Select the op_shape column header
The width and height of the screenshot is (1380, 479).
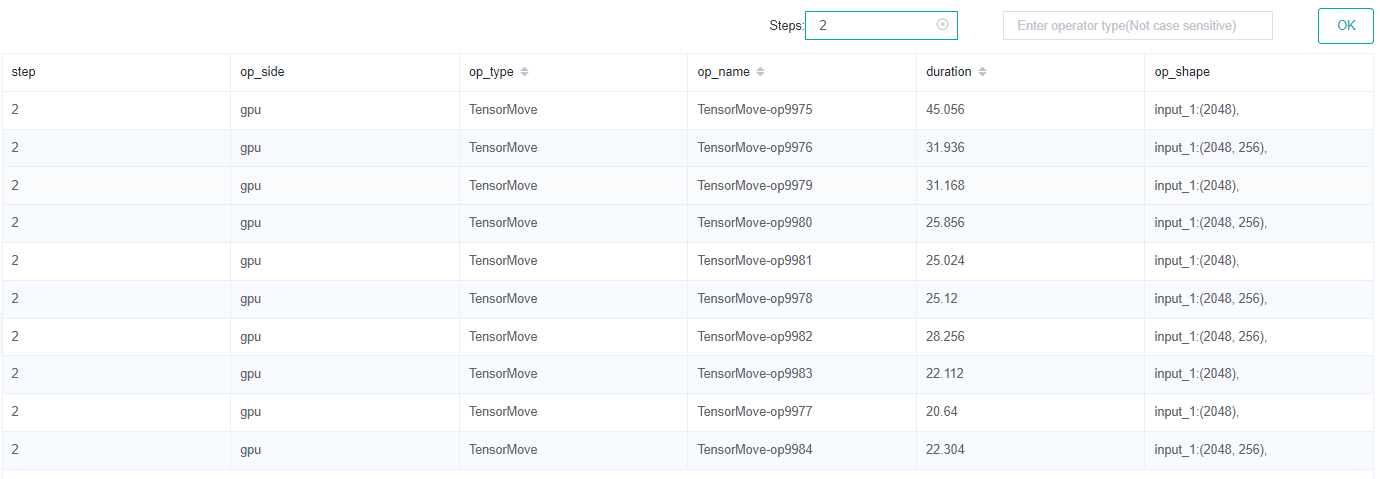coord(1182,72)
